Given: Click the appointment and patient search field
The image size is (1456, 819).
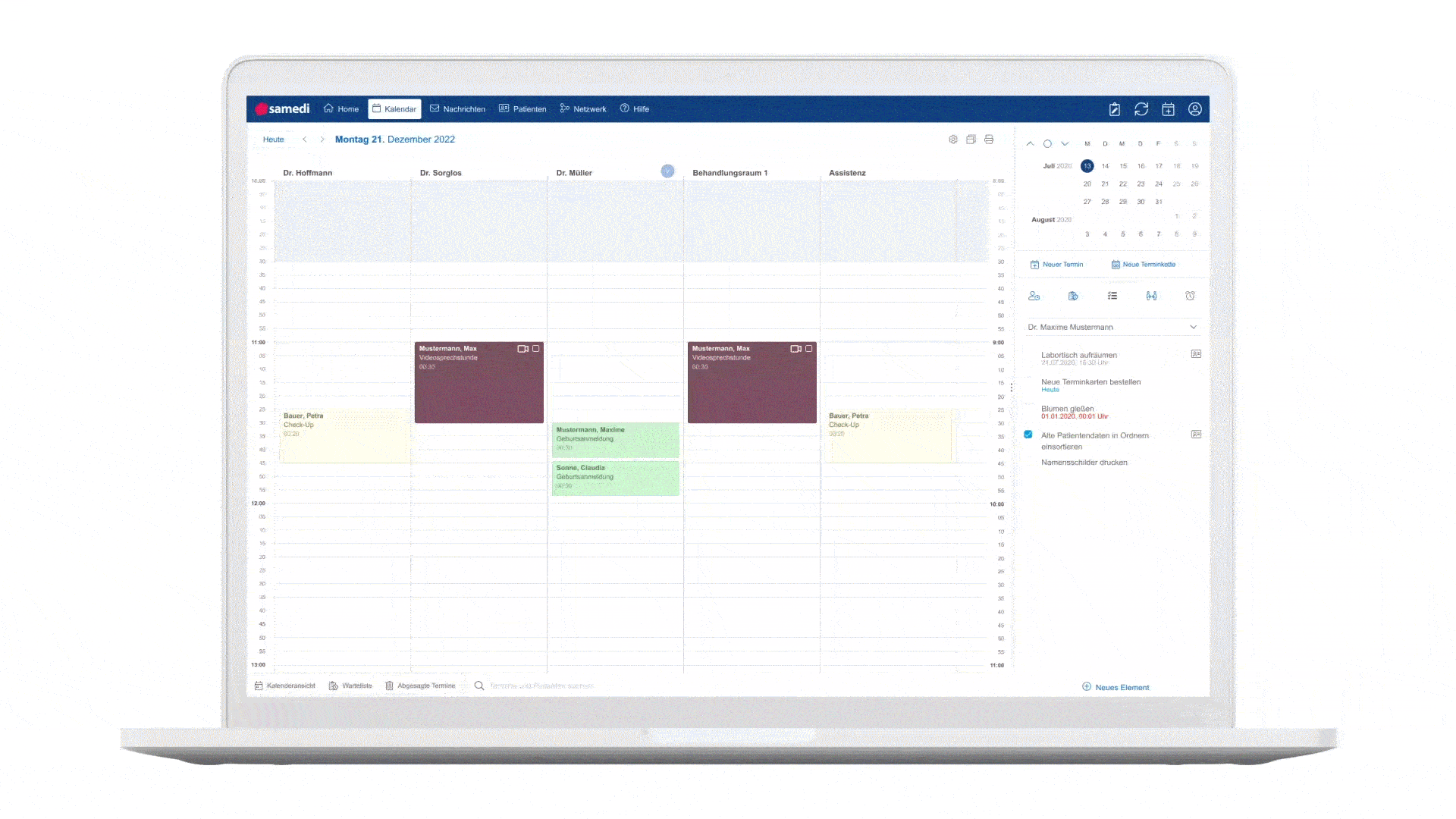Looking at the screenshot, I should 541,686.
